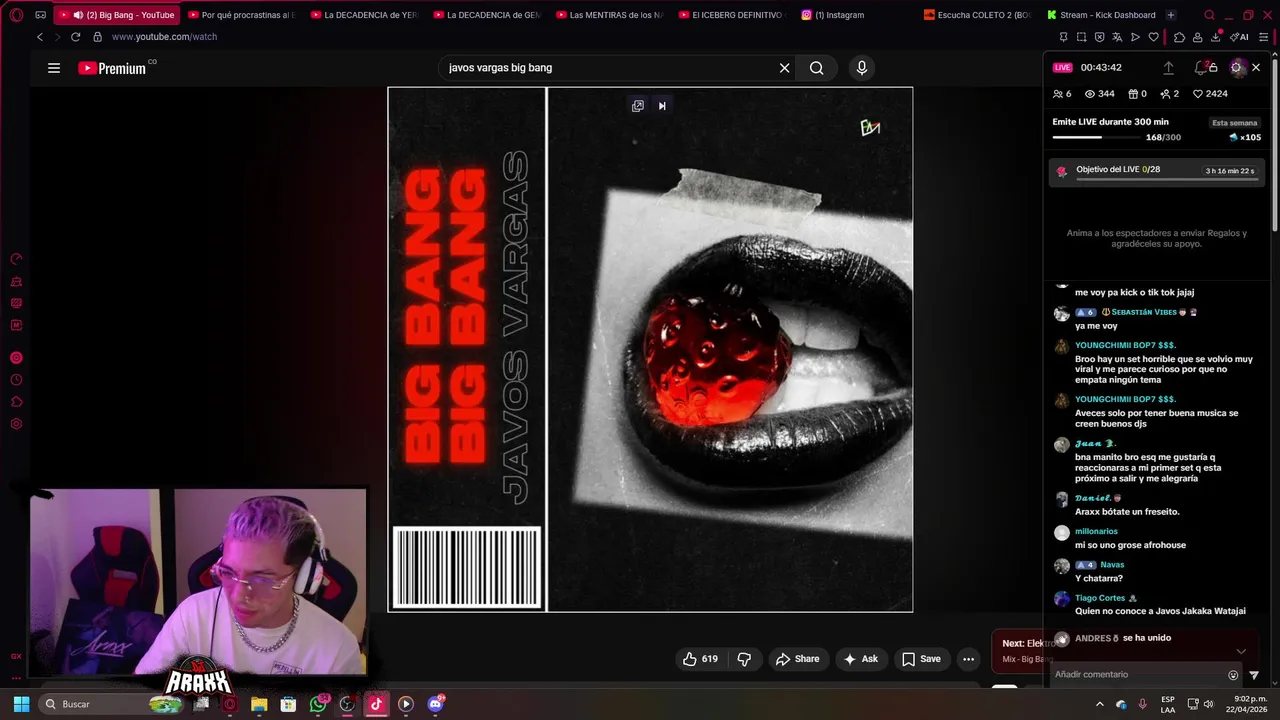Open browser easy setup sliders menu
The image size is (1280, 720).
click(x=1263, y=37)
